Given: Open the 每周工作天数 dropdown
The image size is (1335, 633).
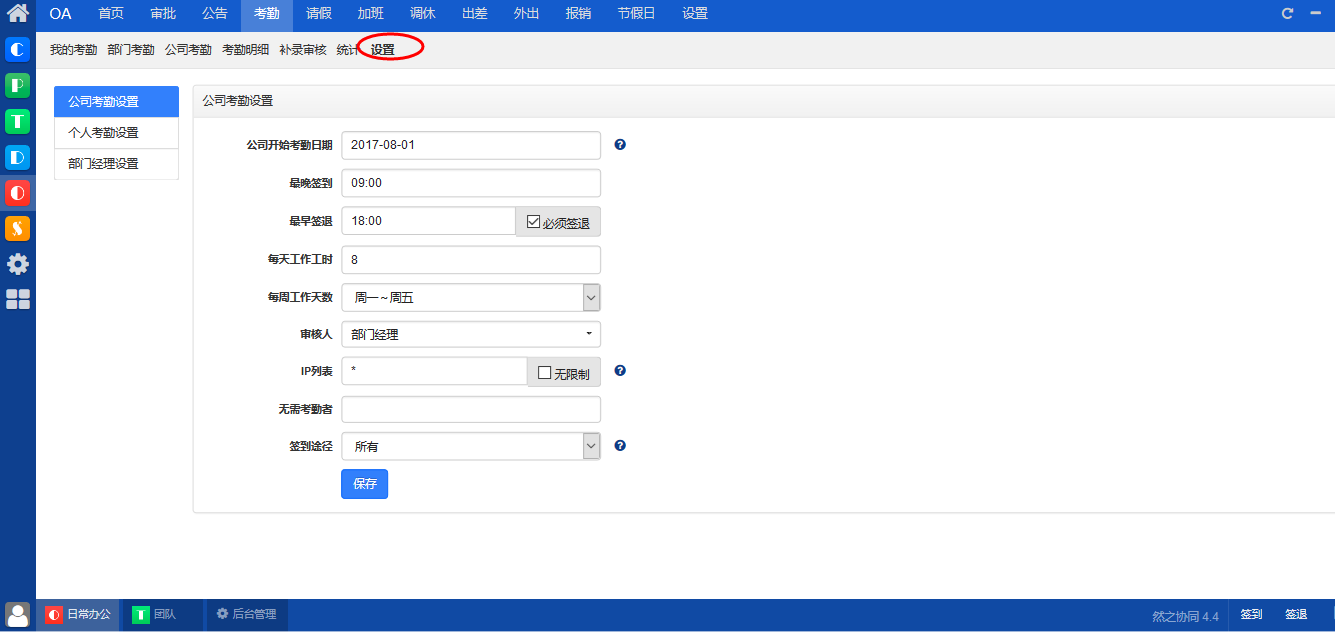Looking at the screenshot, I should pos(471,298).
